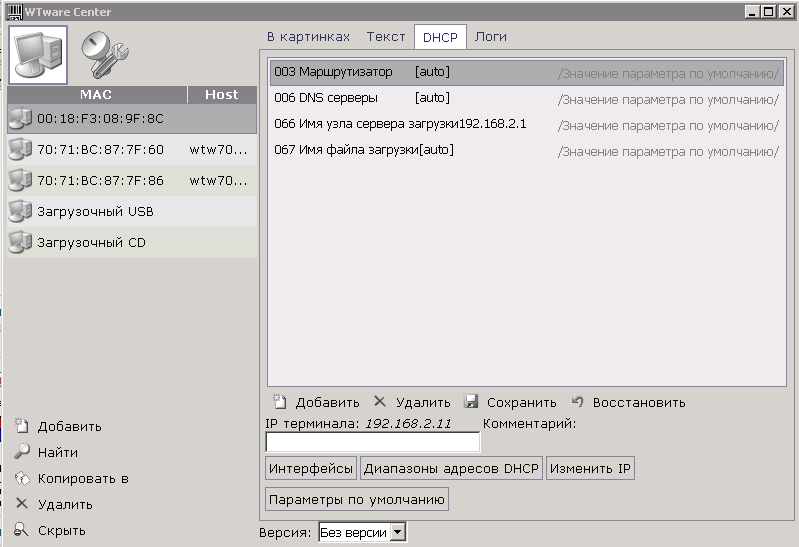Click the Найти magnifier icon
Viewport: 799px width, 547px height.
22,452
